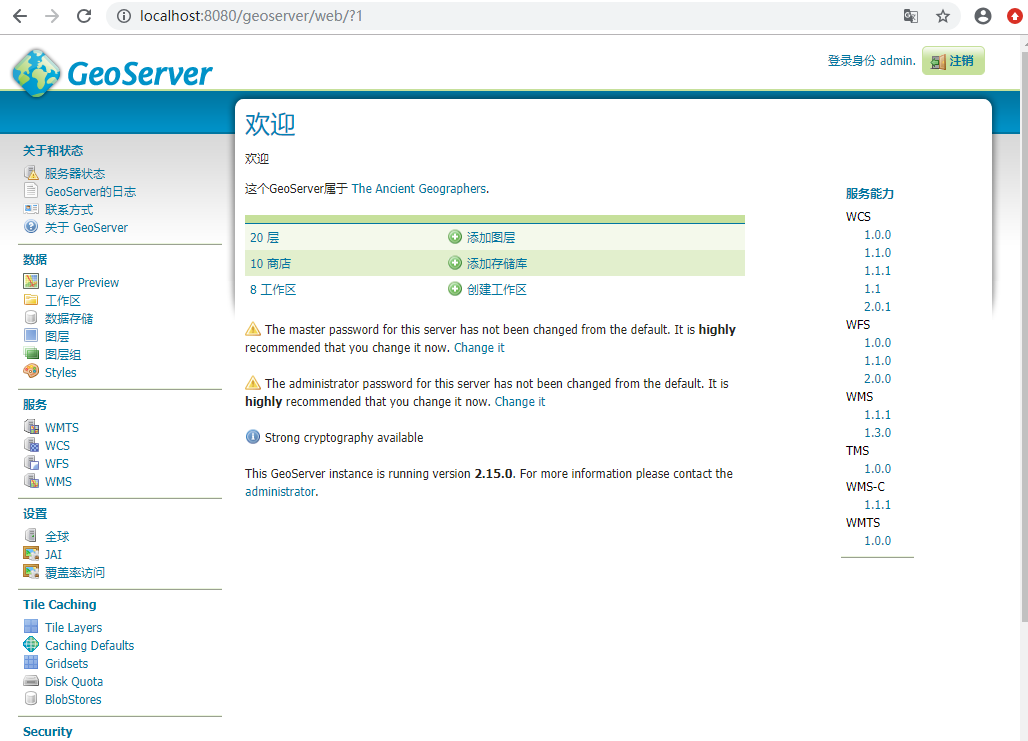
Task: Click 添加图层 add layer link
Action: pos(491,237)
